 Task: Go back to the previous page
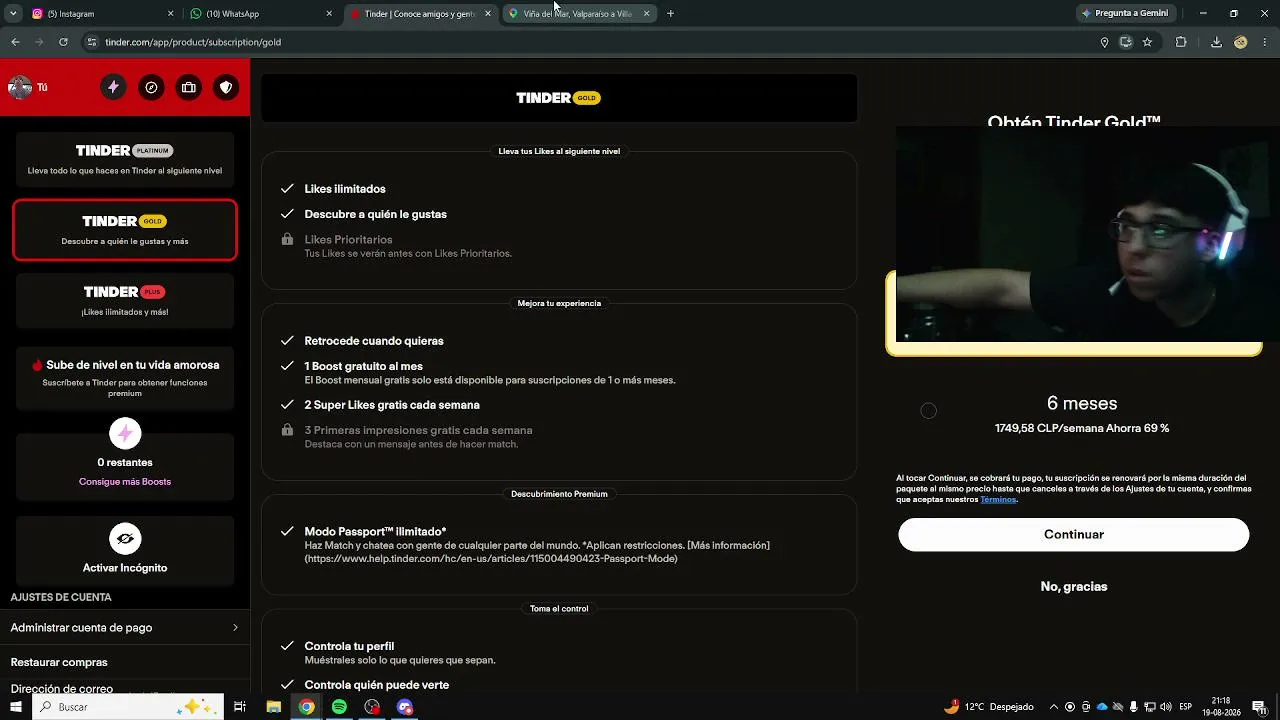(15, 42)
